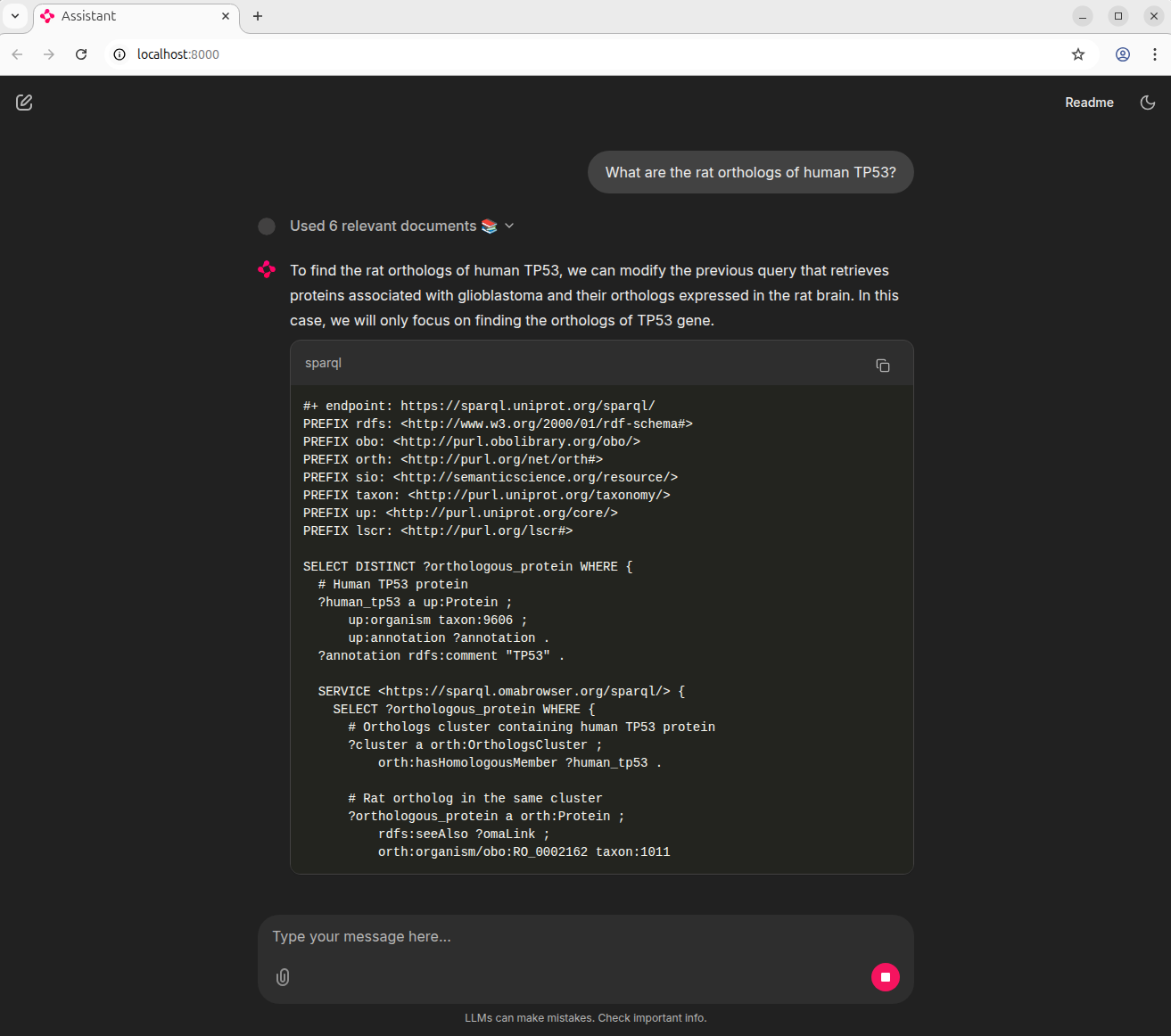This screenshot has height=1036, width=1171.
Task: Reload the page in browser
Action: (x=81, y=54)
